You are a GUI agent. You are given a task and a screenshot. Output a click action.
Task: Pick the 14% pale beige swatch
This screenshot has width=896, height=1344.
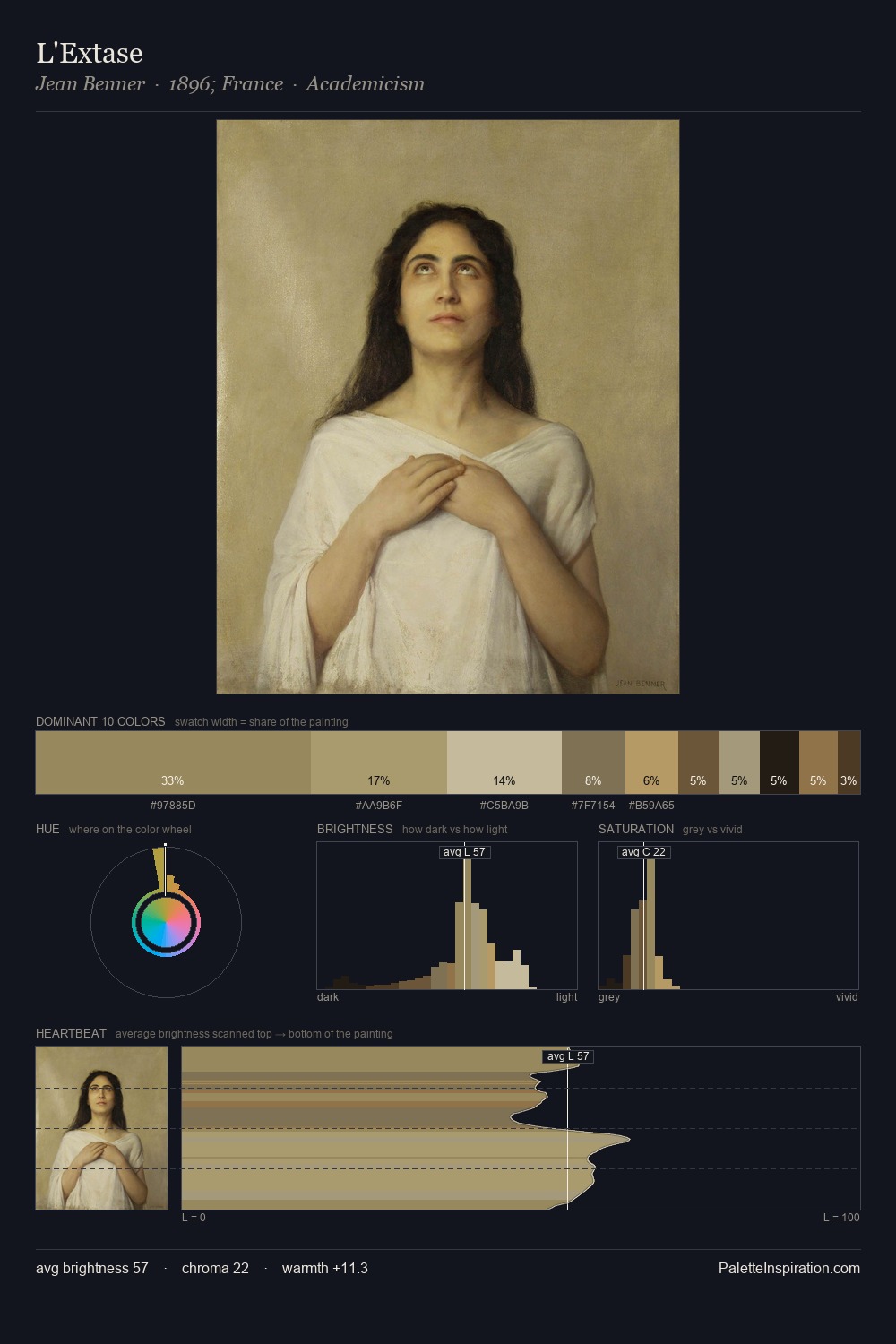(x=504, y=762)
